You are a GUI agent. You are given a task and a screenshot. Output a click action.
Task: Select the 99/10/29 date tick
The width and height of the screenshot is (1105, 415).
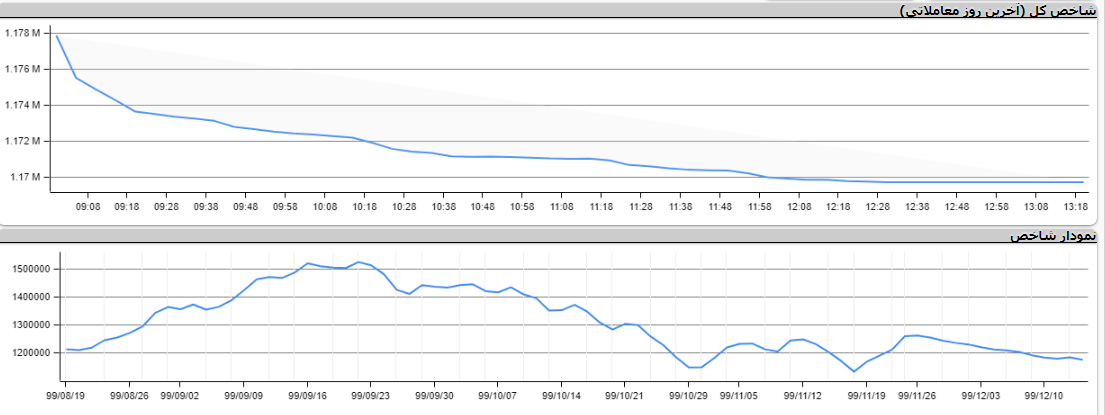pos(688,395)
